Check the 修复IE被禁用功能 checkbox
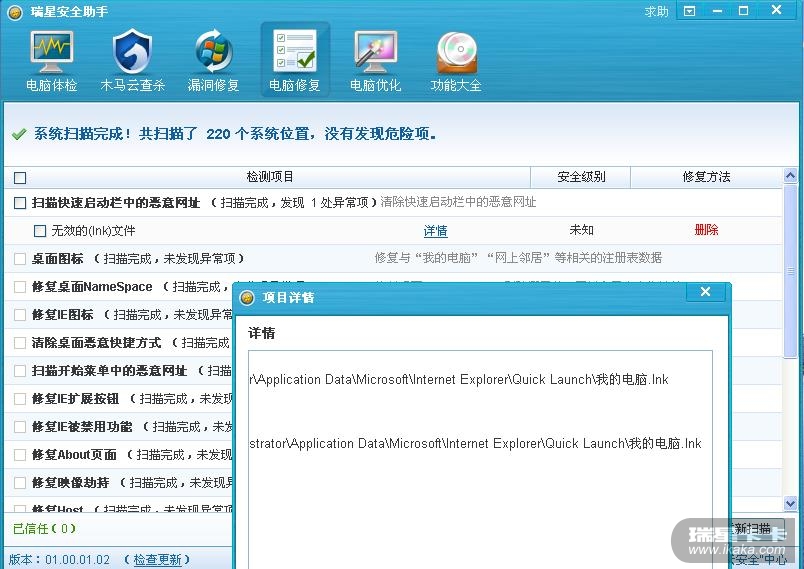The image size is (804, 569). [20, 427]
